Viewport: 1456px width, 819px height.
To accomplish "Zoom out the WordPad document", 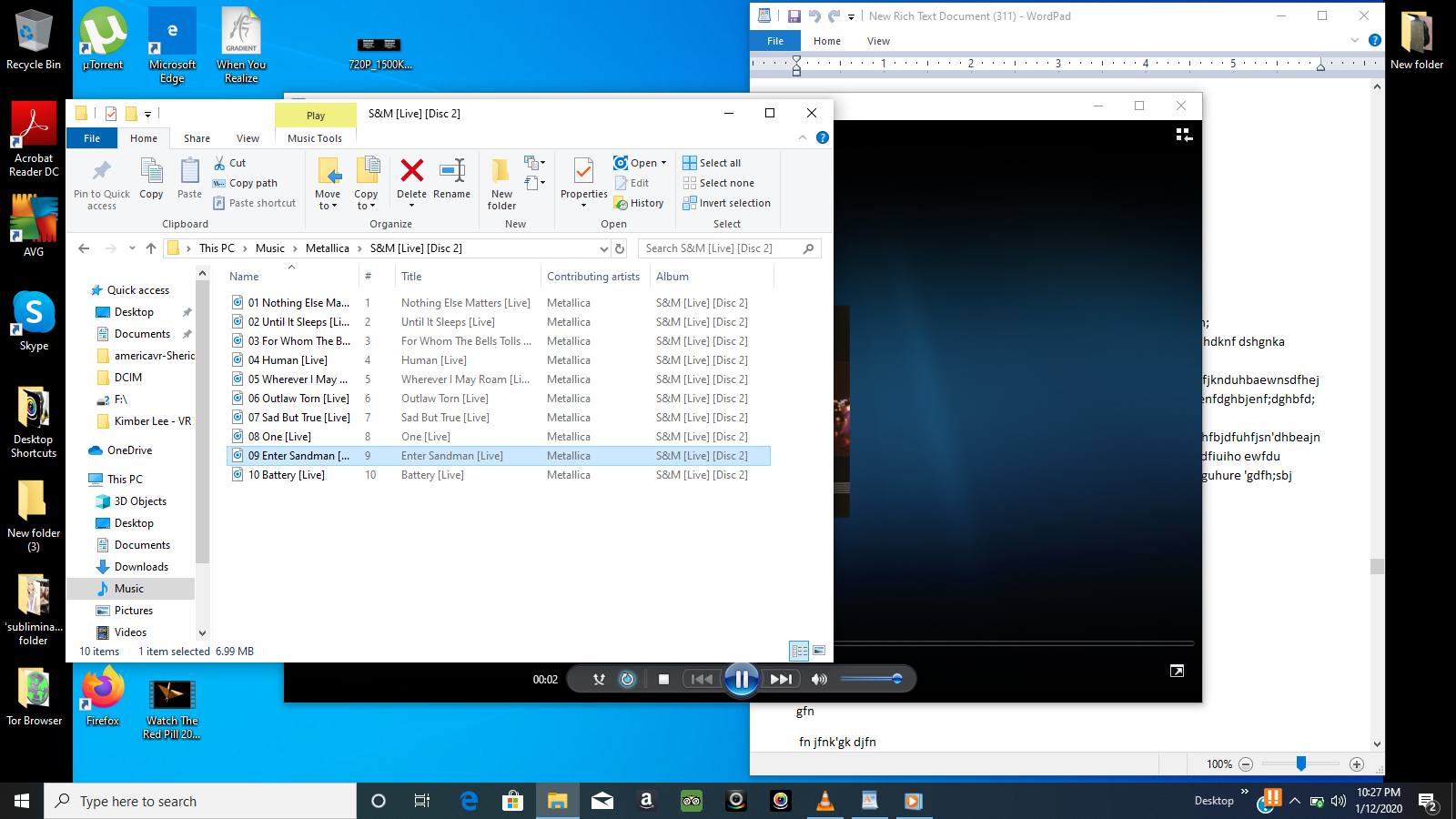I will 1246,764.
